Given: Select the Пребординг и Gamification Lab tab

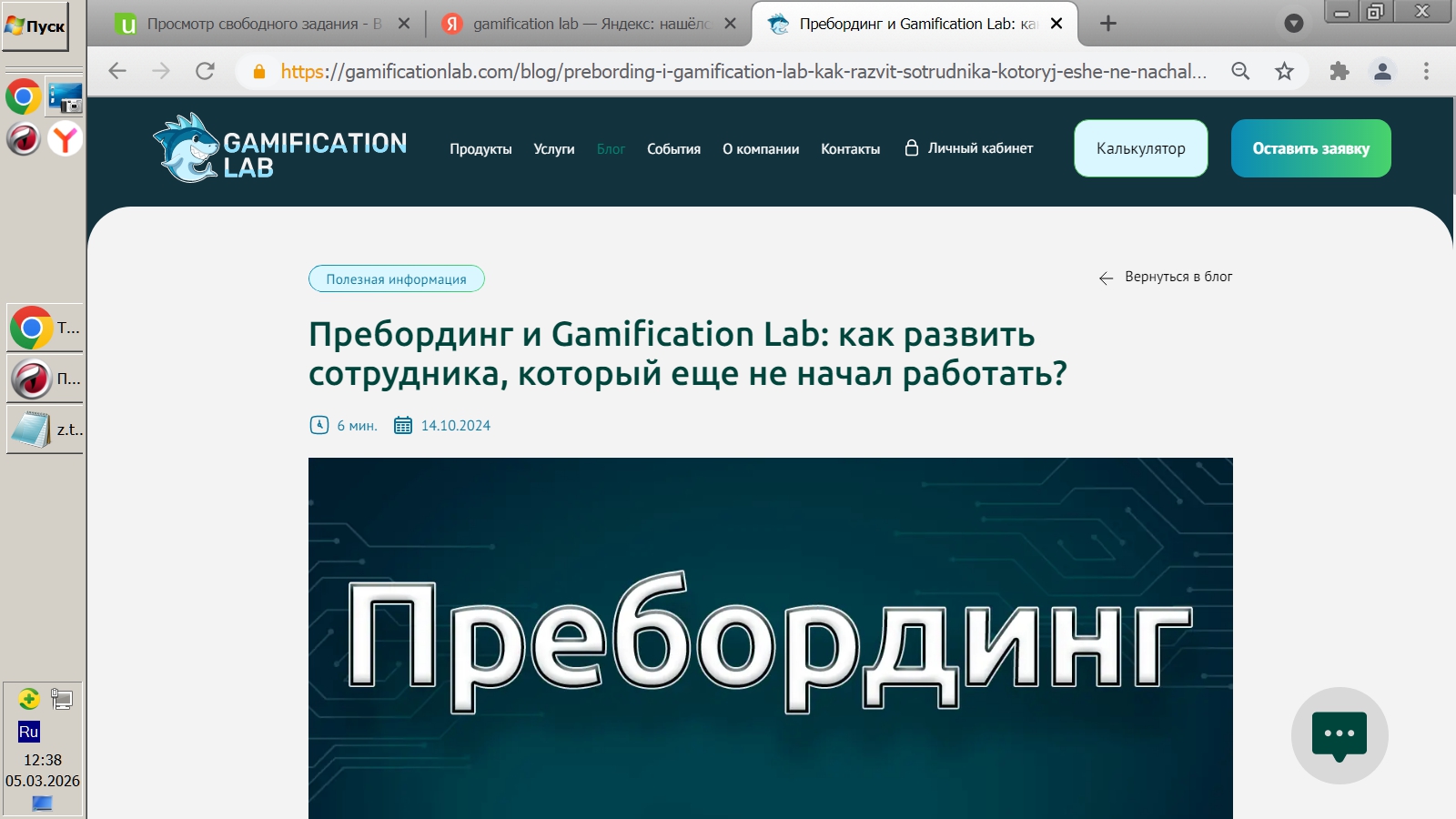Looking at the screenshot, I should click(x=914, y=25).
